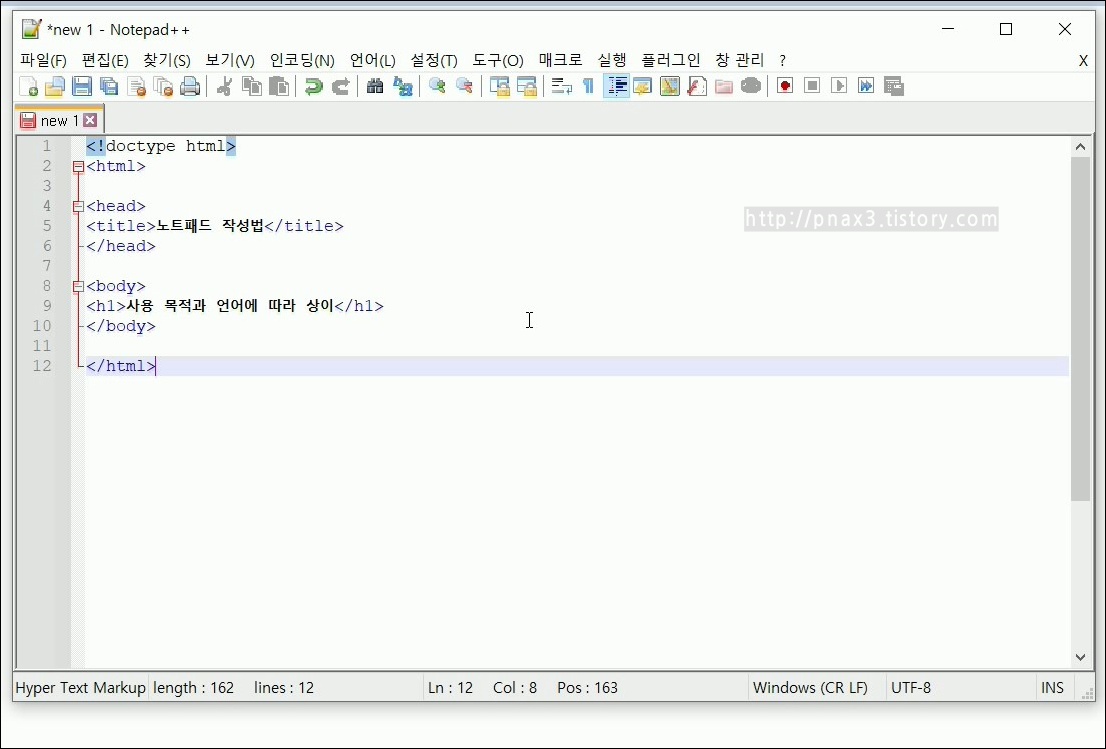This screenshot has height=749, width=1106.
Task: Click on the h1 line text
Action: click(235, 306)
